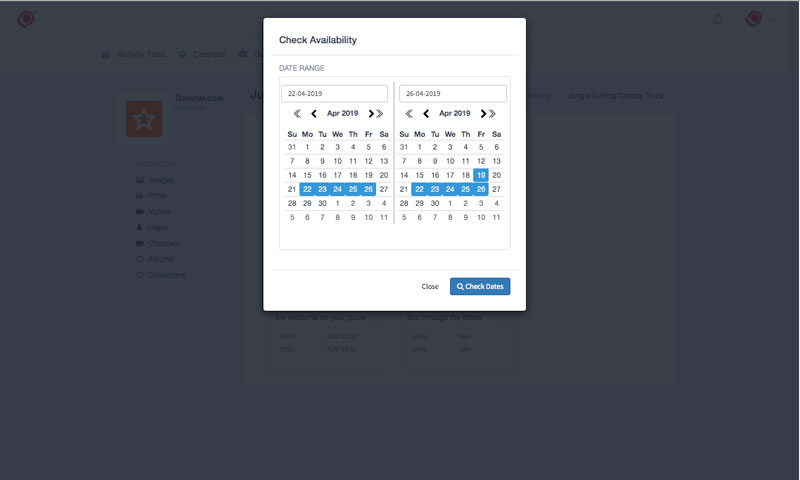This screenshot has height=480, width=800.
Task: Show previous month in right calendar
Action: (426, 113)
